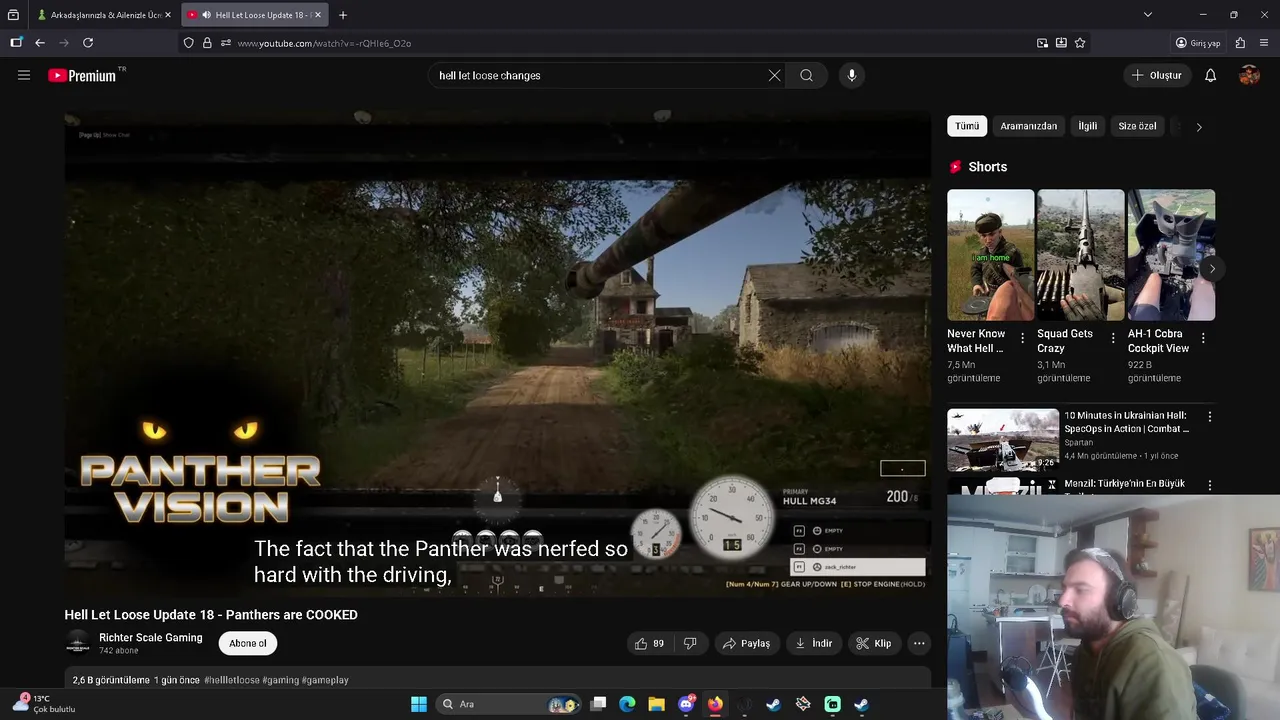The height and width of the screenshot is (720, 1280).
Task: Open options for 10 Minutes in Ukrainian Hell
Action: 1210,417
